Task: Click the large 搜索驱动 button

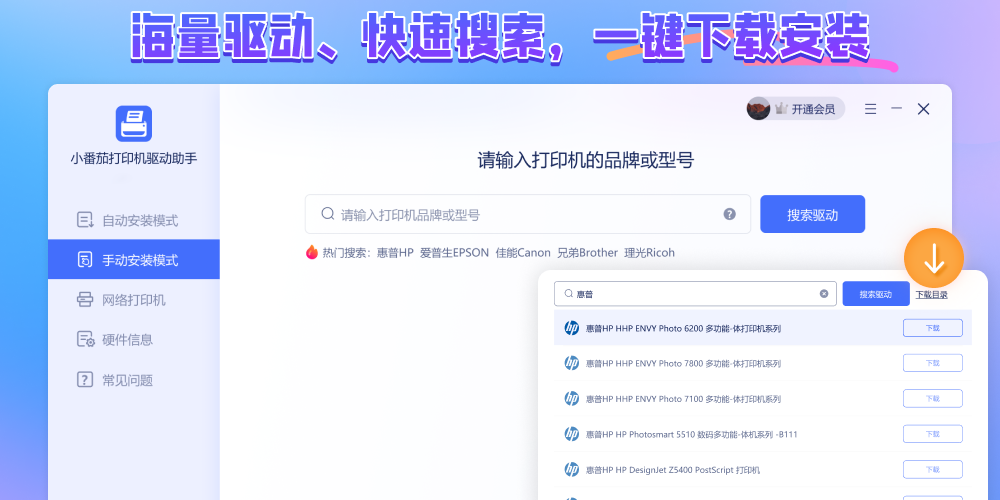Action: click(x=812, y=214)
